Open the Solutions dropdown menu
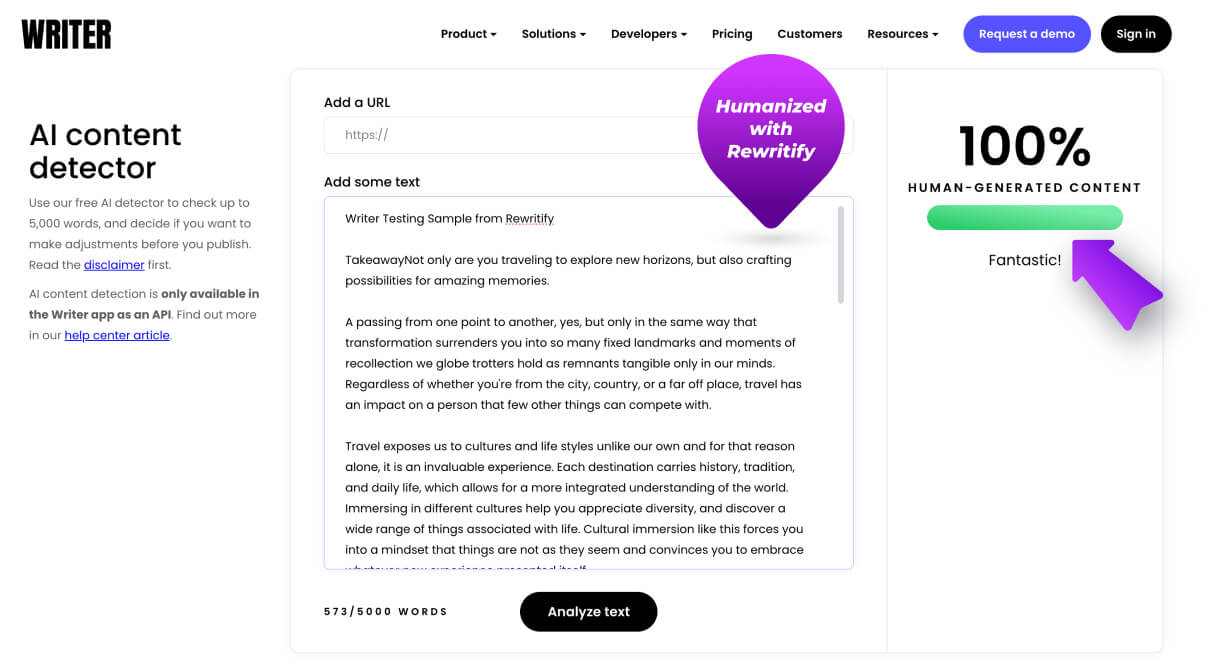This screenshot has width=1211, height=672. click(x=553, y=33)
